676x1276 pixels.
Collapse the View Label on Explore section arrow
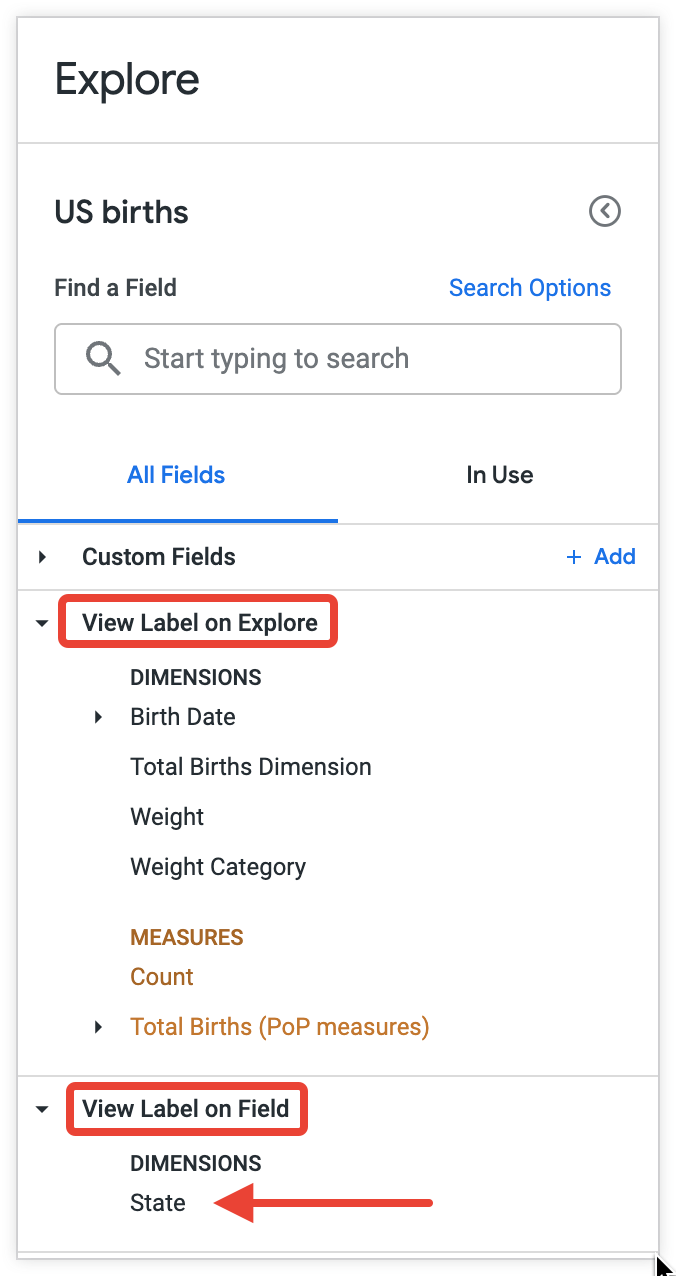pyautogui.click(x=42, y=623)
